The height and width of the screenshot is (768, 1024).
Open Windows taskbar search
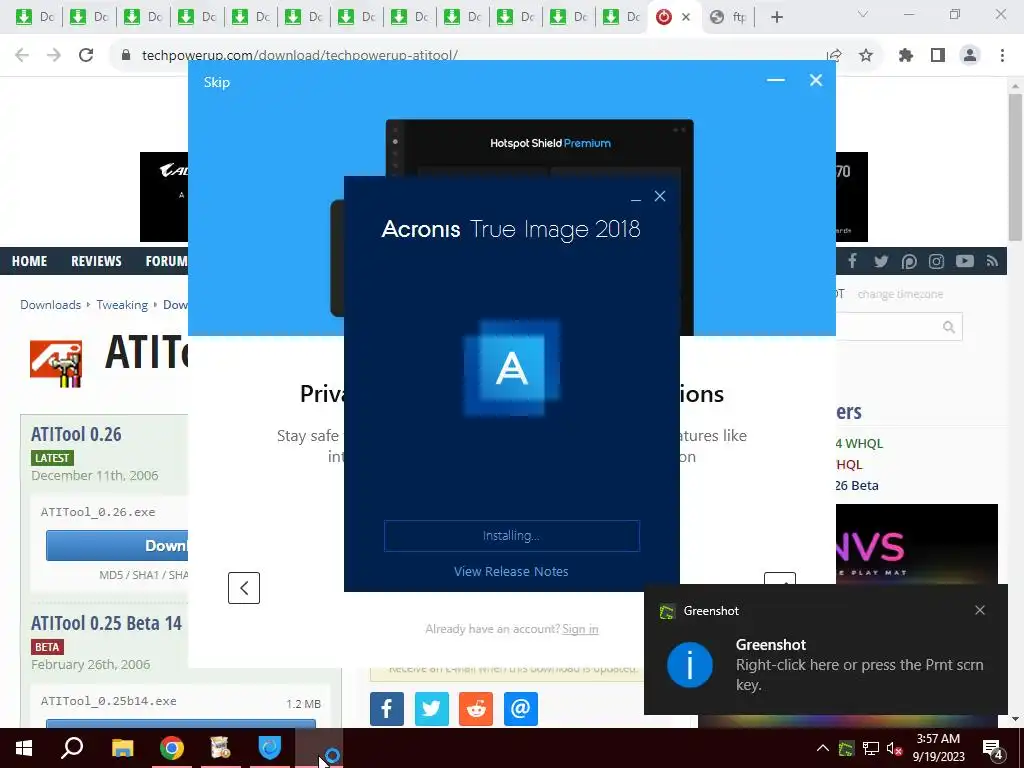(72, 748)
